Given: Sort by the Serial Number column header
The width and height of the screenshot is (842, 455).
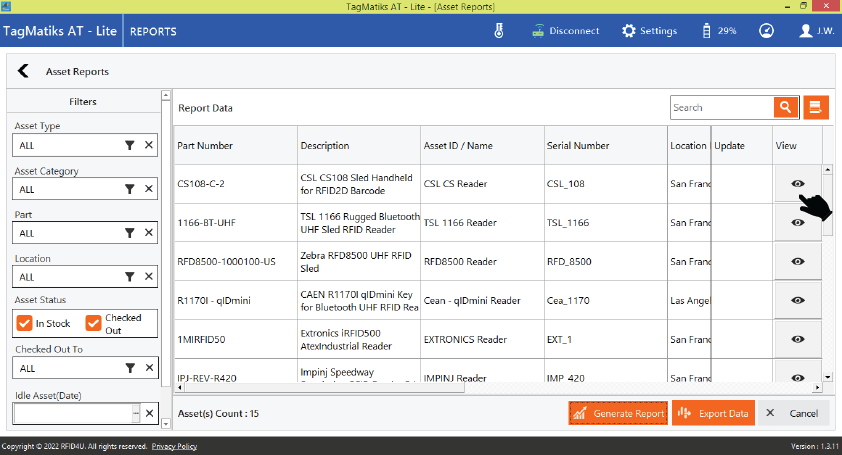Looking at the screenshot, I should [578, 146].
